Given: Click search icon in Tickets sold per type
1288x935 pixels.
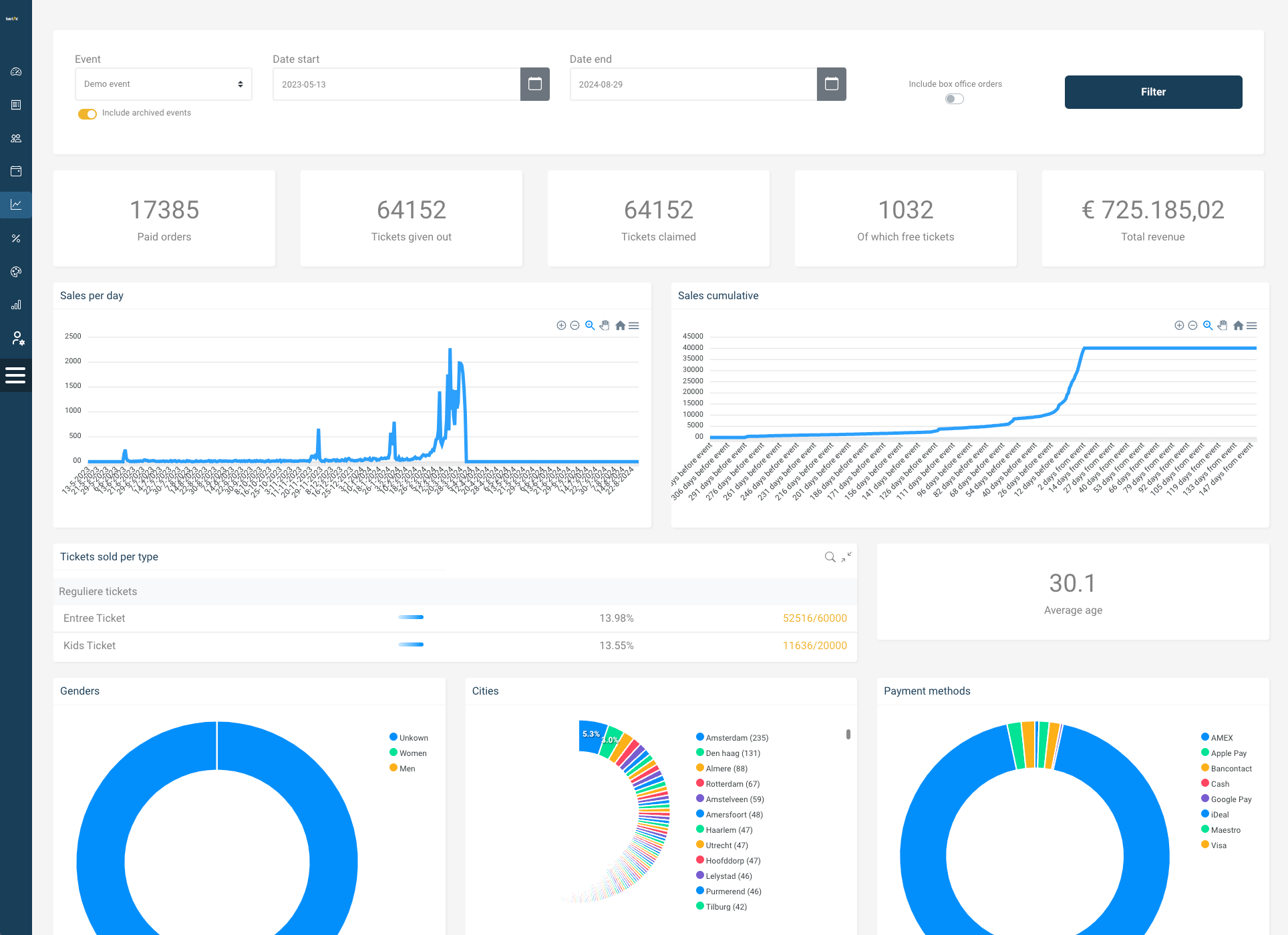Looking at the screenshot, I should point(830,557).
